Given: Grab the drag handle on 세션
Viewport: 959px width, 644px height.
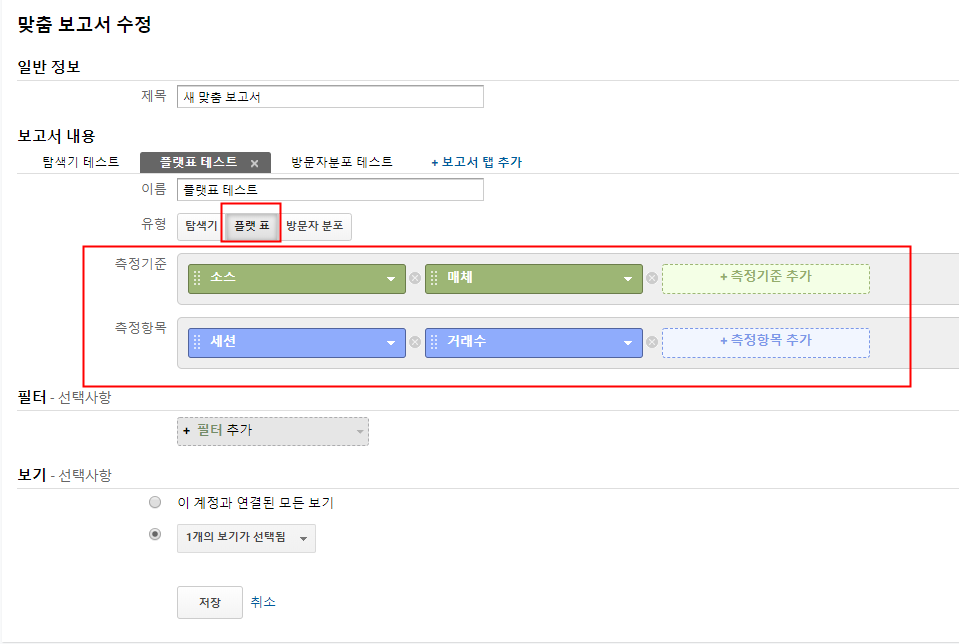Looking at the screenshot, I should 197,342.
